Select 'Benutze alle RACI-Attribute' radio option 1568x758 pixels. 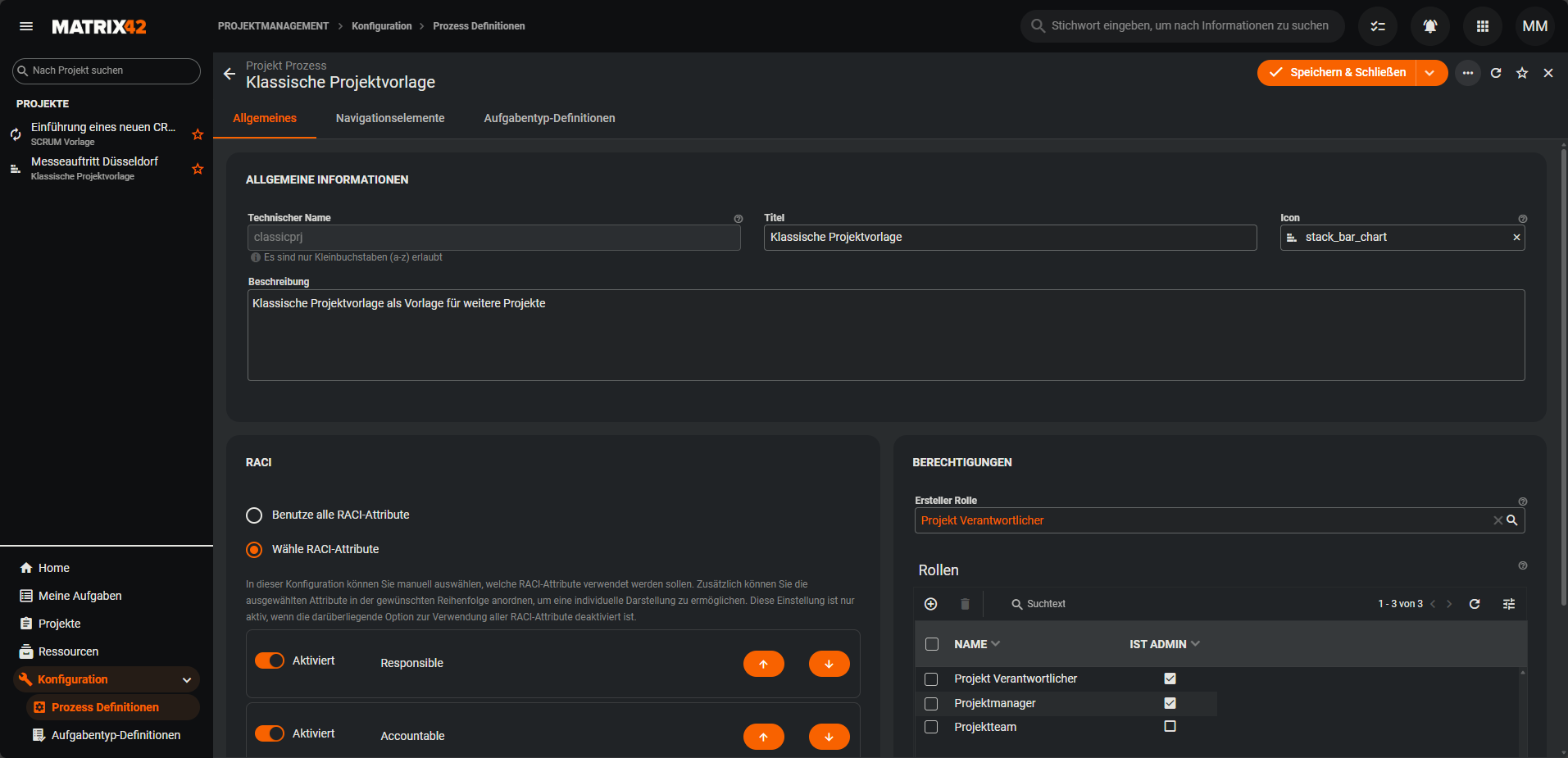tap(254, 515)
